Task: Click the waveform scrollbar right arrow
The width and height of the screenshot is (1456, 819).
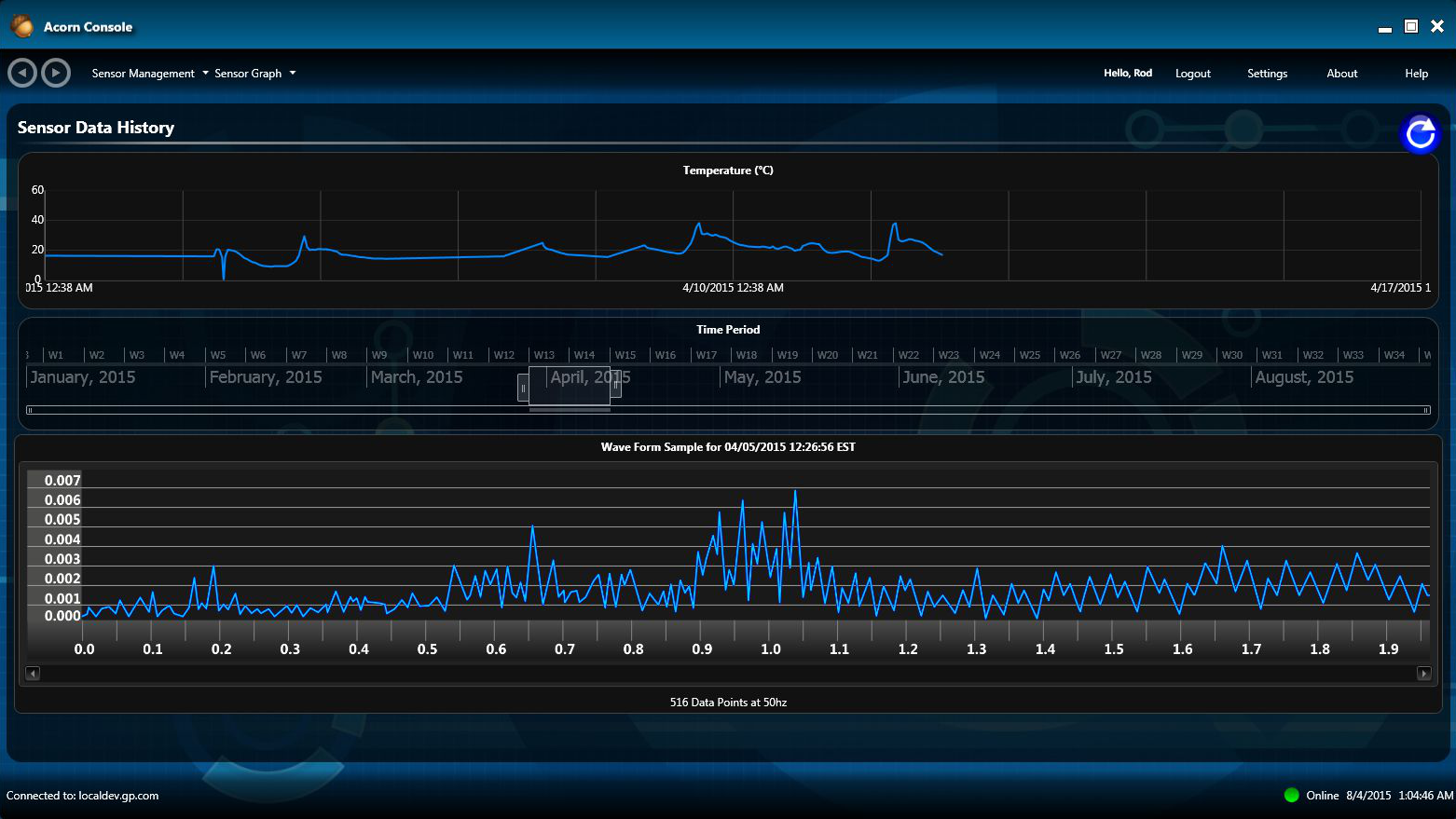Action: [1423, 673]
